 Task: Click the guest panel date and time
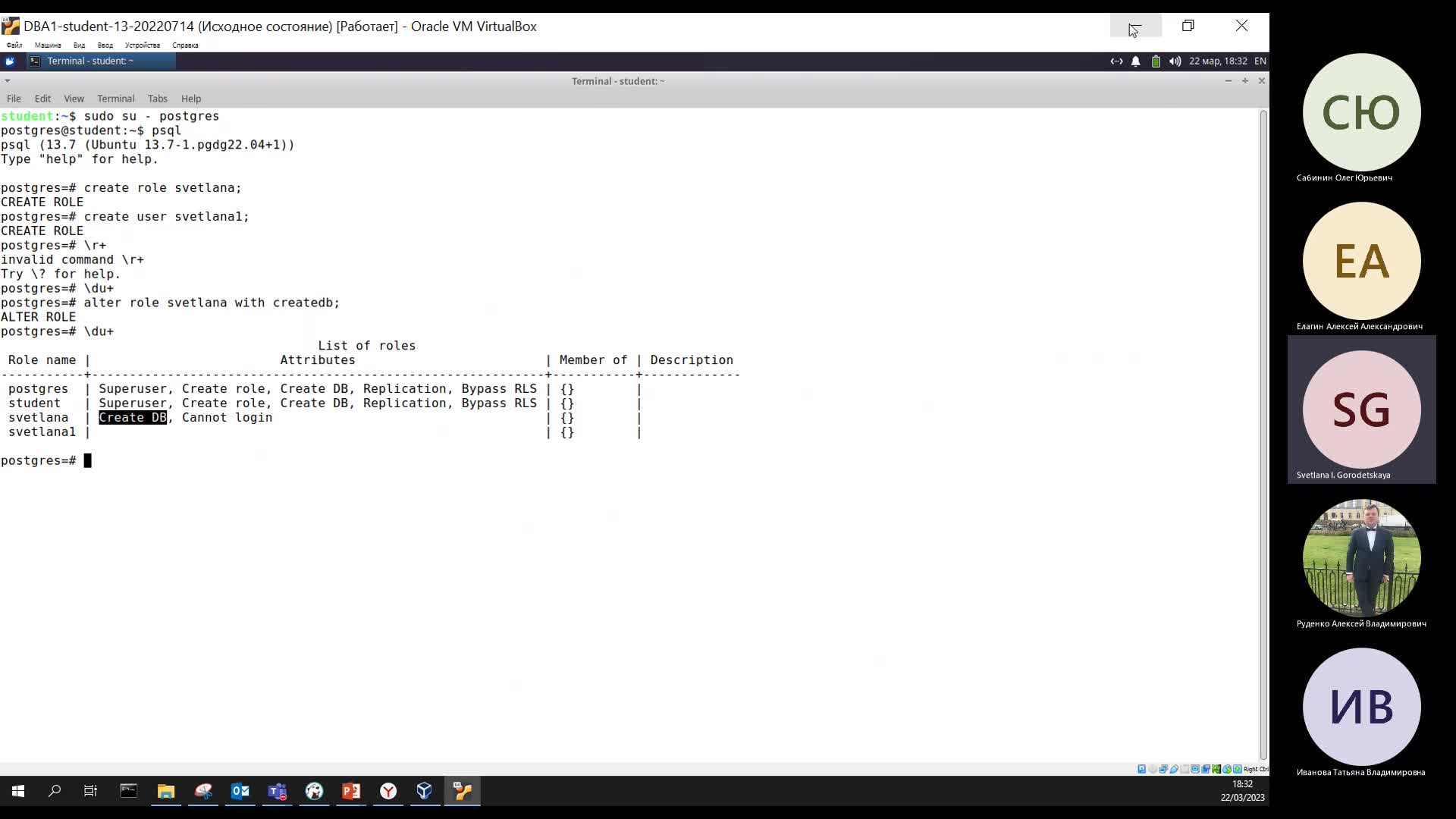pyautogui.click(x=1218, y=61)
